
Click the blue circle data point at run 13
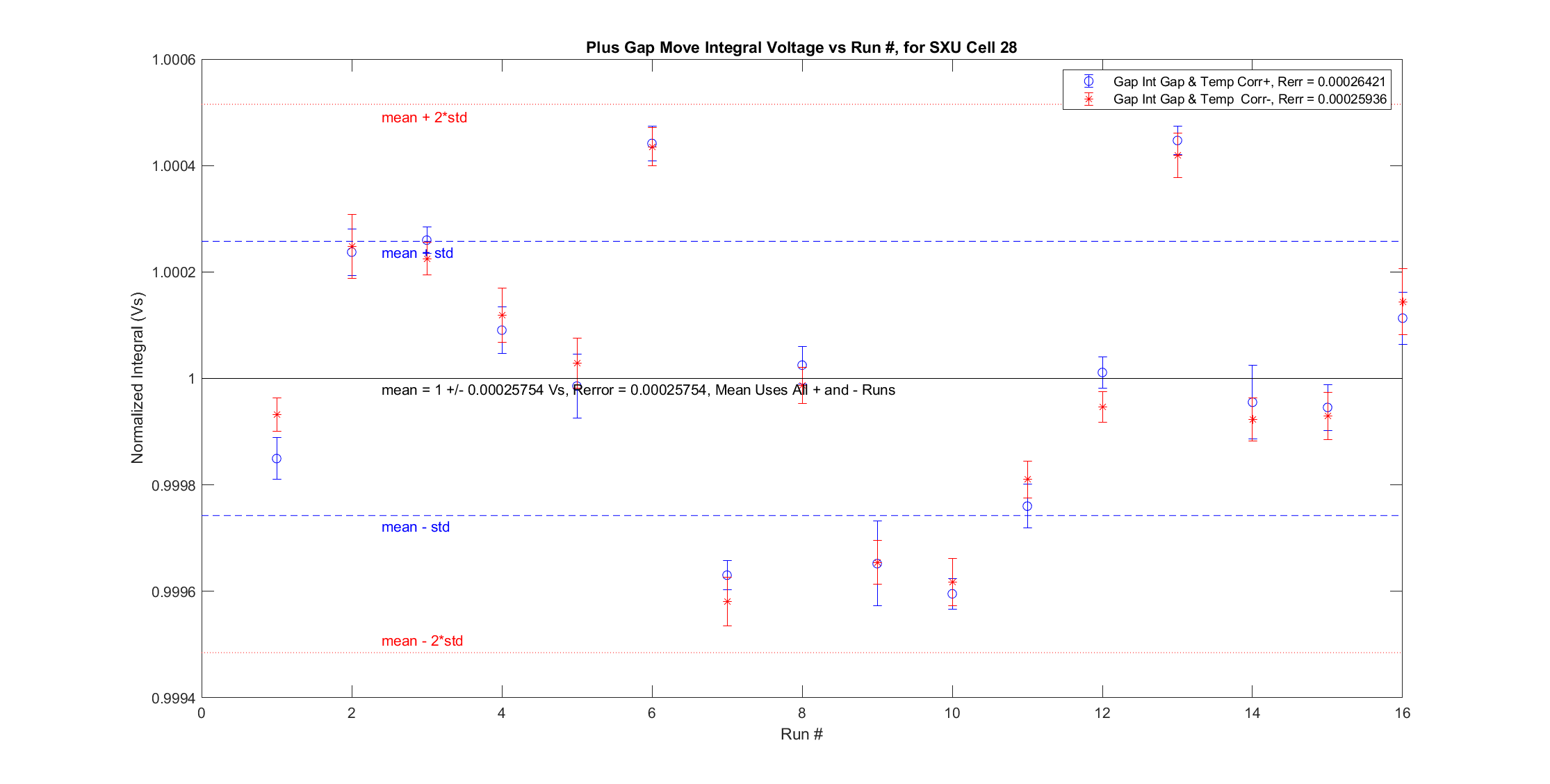point(1177,140)
